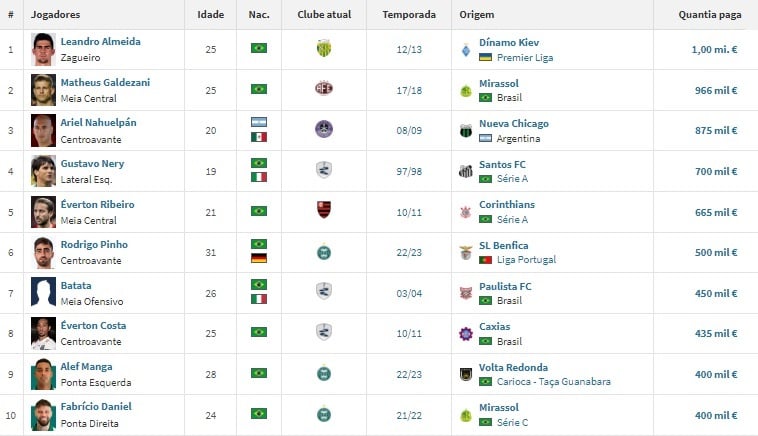Click the Nueva Chicago crest icon
This screenshot has height=436, width=758.
tap(466, 131)
